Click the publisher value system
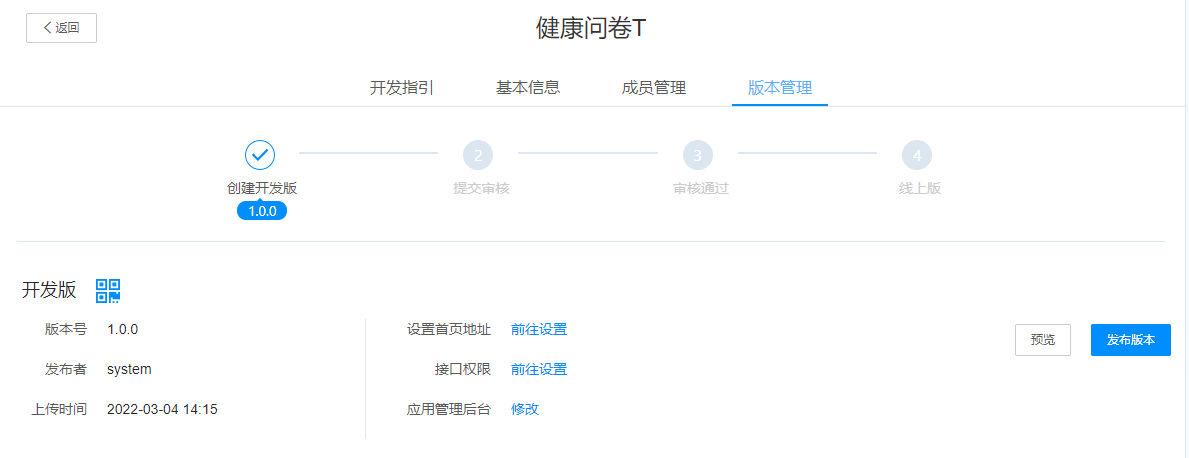1189x458 pixels. [x=129, y=369]
